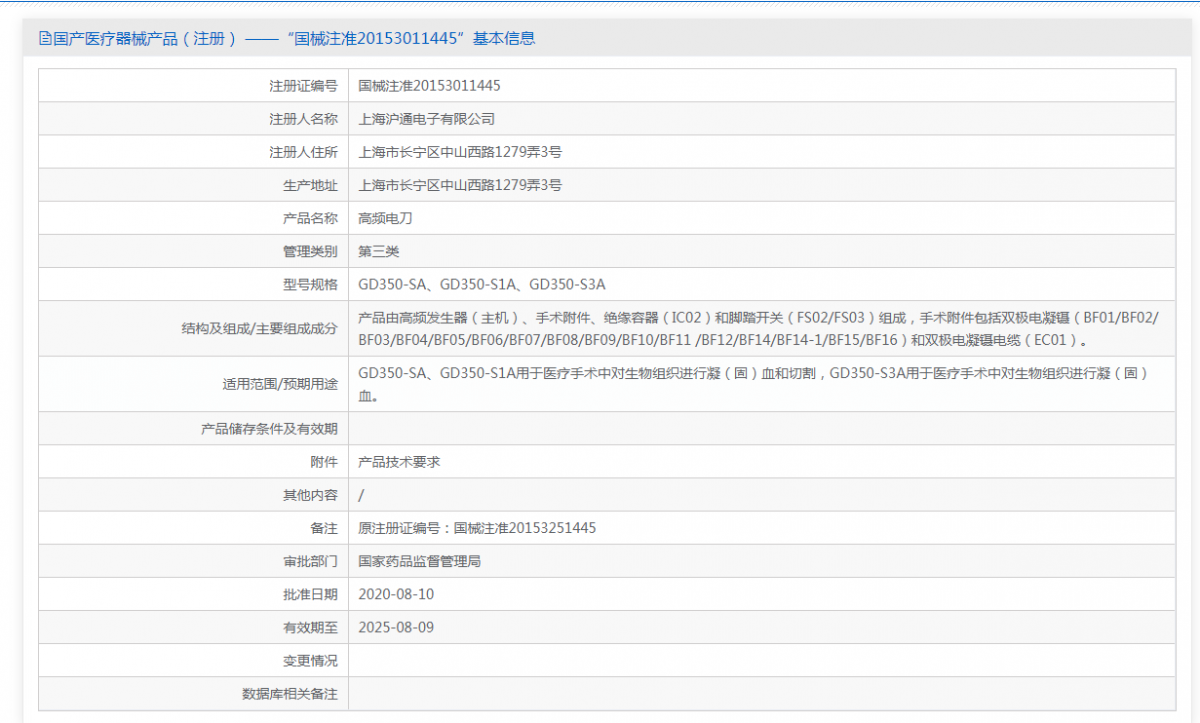Select the 适用范围/预期用途 row label
This screenshot has width=1200, height=723.
click(280, 384)
